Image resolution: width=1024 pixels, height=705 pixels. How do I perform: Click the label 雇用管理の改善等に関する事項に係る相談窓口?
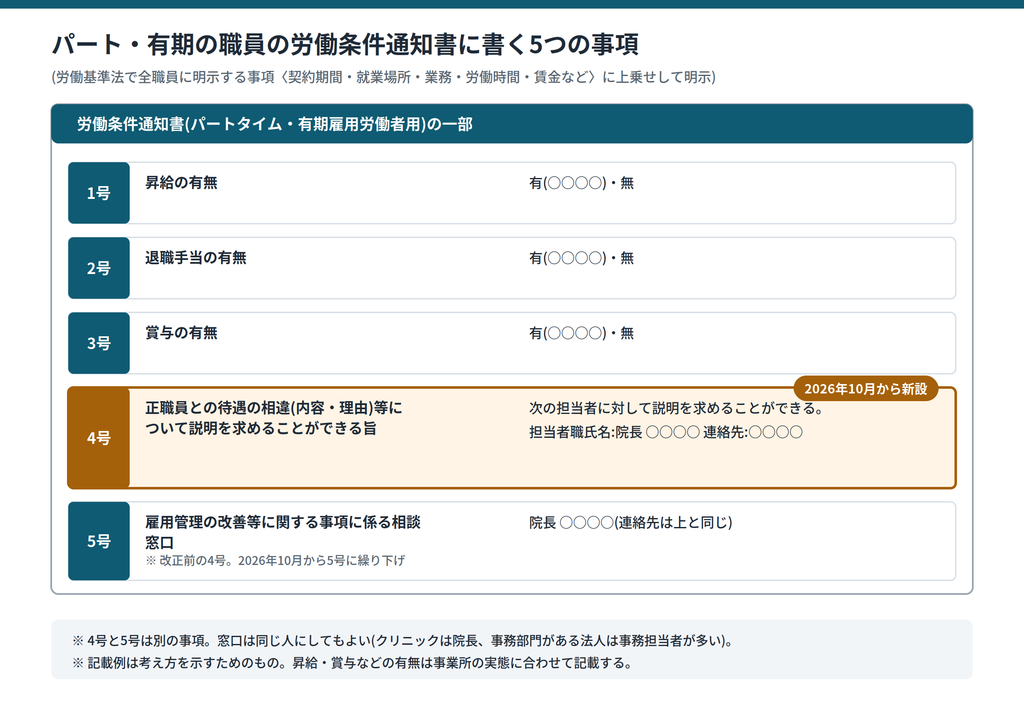[283, 532]
